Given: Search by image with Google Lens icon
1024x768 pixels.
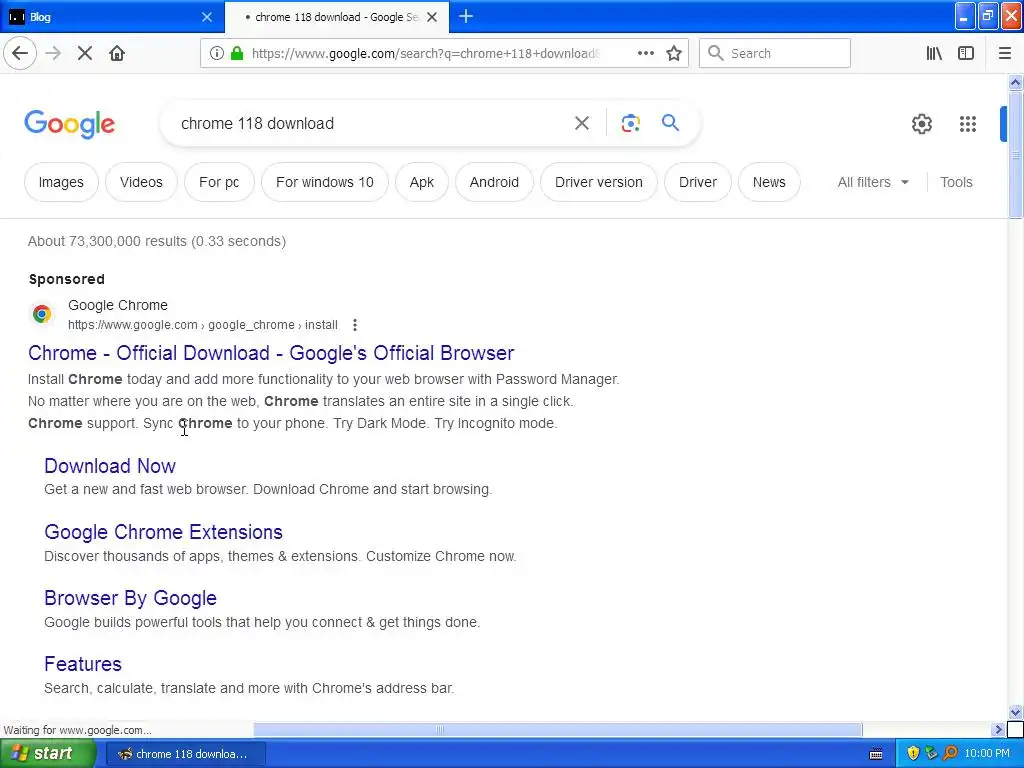Looking at the screenshot, I should click(x=630, y=123).
